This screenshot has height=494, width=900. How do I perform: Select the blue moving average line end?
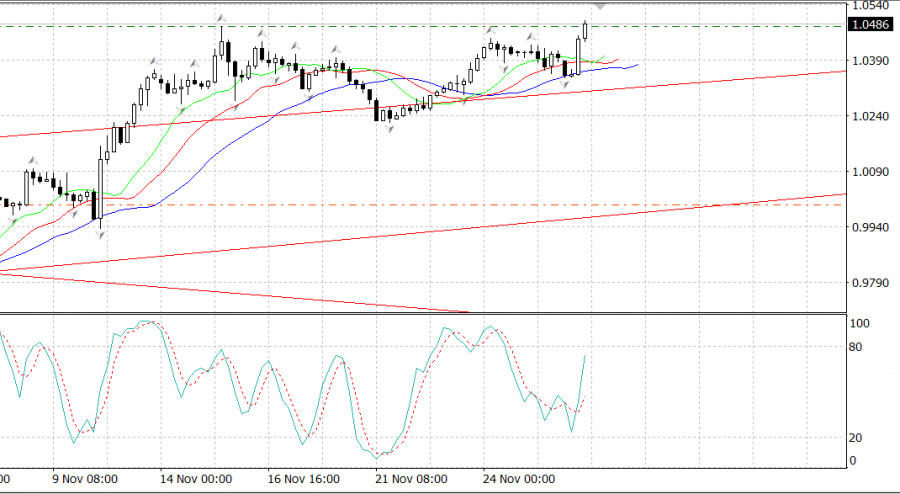coord(636,65)
